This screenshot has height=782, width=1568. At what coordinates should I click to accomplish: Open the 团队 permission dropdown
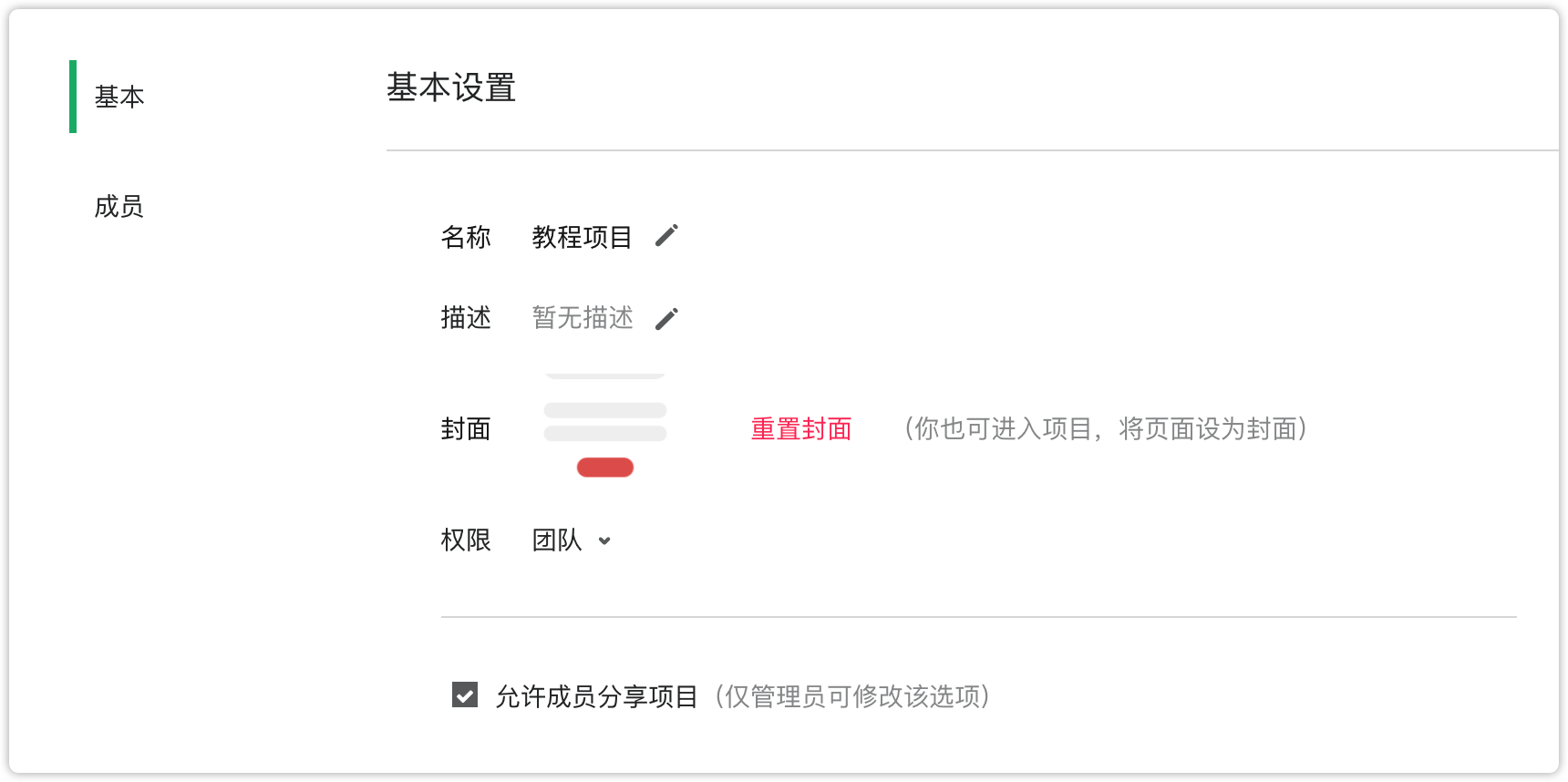click(572, 540)
